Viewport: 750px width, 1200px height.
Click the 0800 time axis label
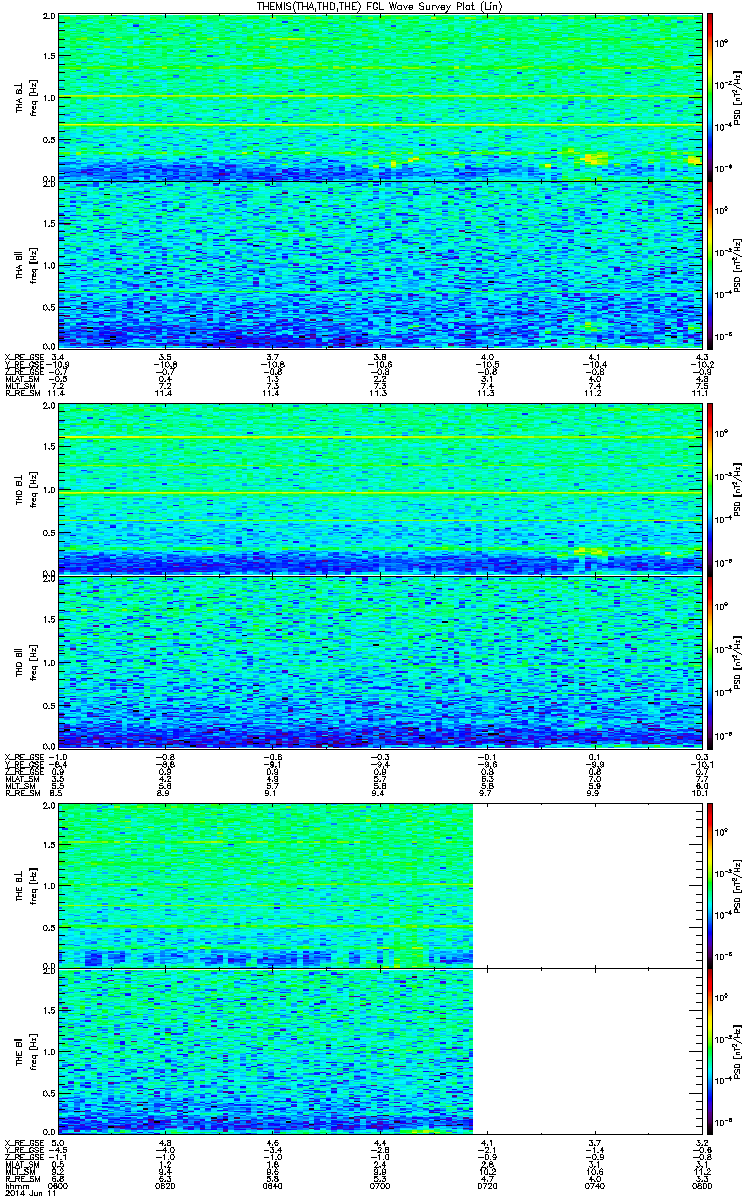pos(701,1186)
